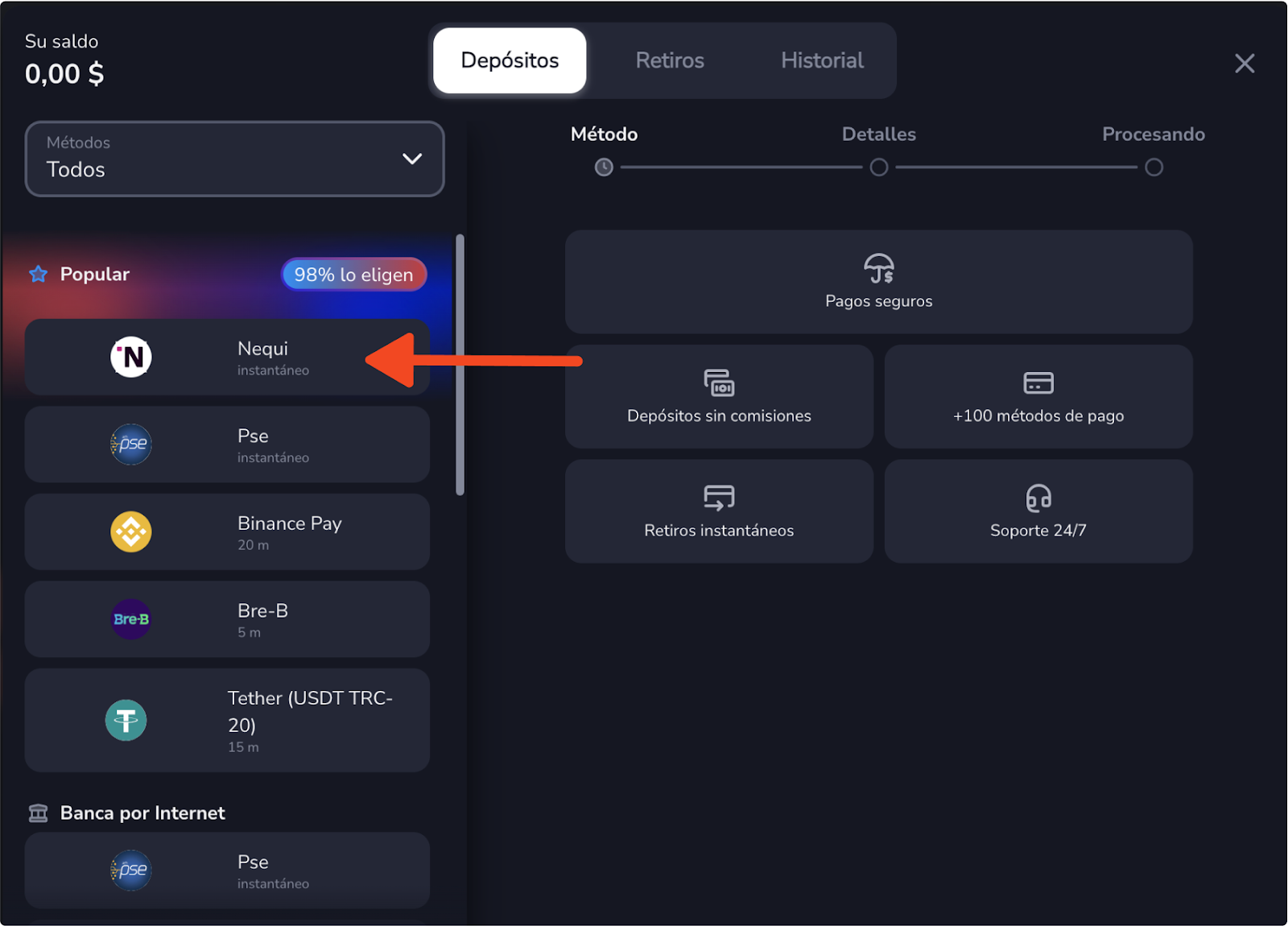Switch to the Retiros tab
1288x926 pixels.
coord(670,61)
